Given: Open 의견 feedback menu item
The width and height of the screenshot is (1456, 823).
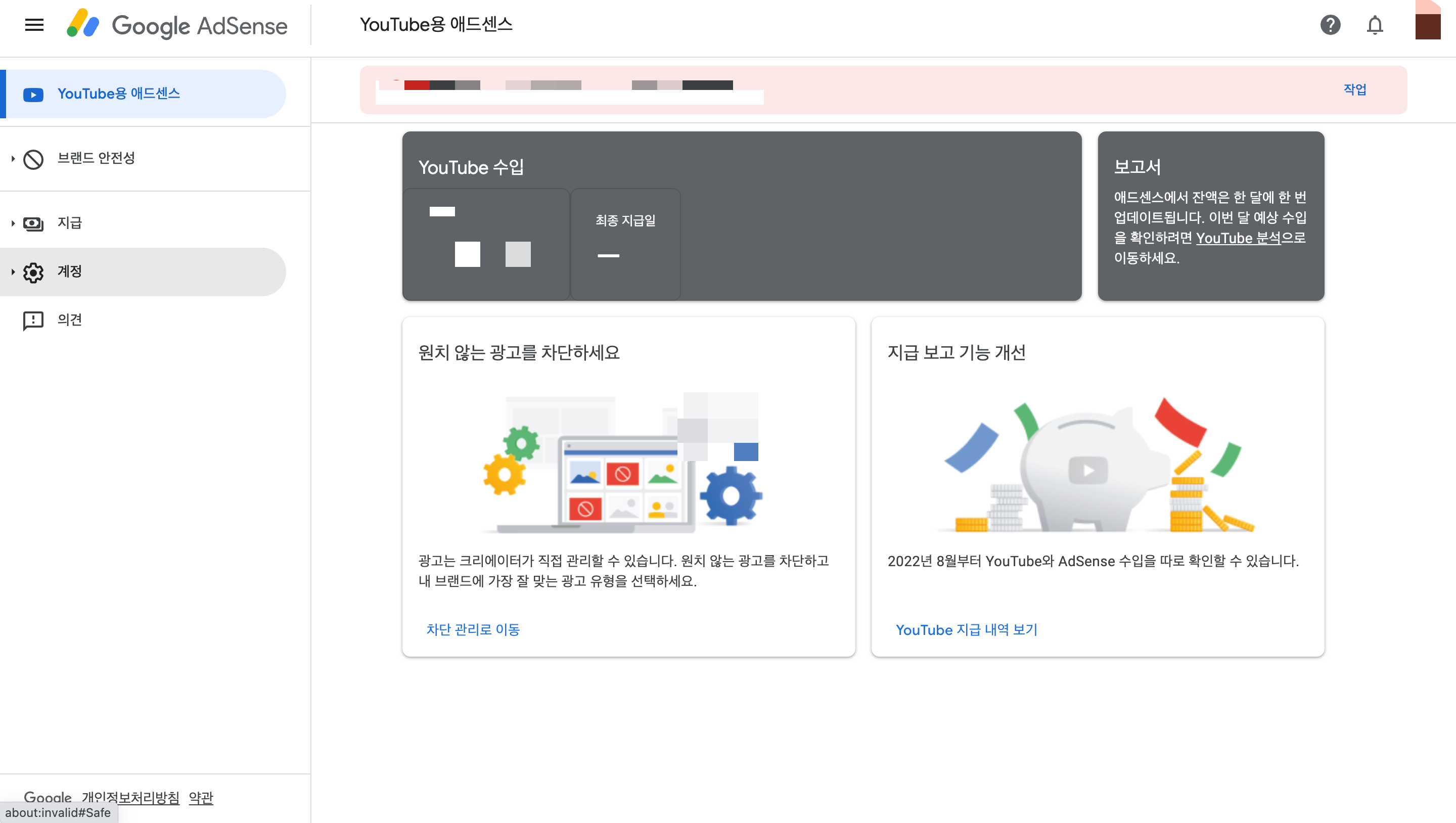Looking at the screenshot, I should coord(143,320).
